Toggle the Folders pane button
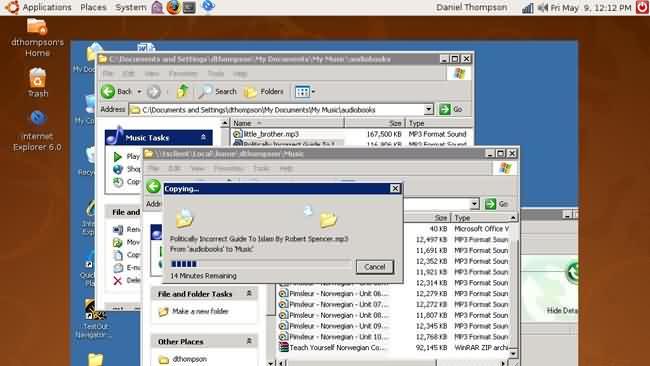Image resolution: width=650 pixels, height=366 pixels. click(x=264, y=92)
